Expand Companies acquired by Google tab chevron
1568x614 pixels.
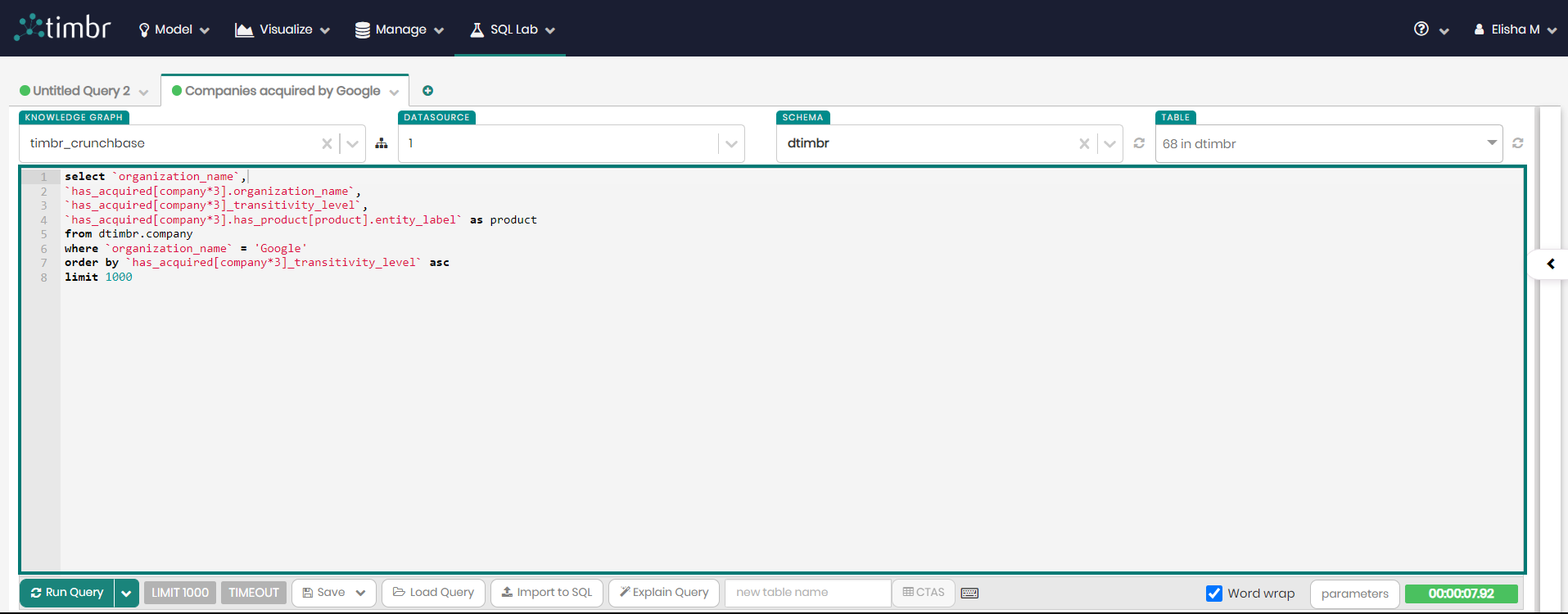395,92
